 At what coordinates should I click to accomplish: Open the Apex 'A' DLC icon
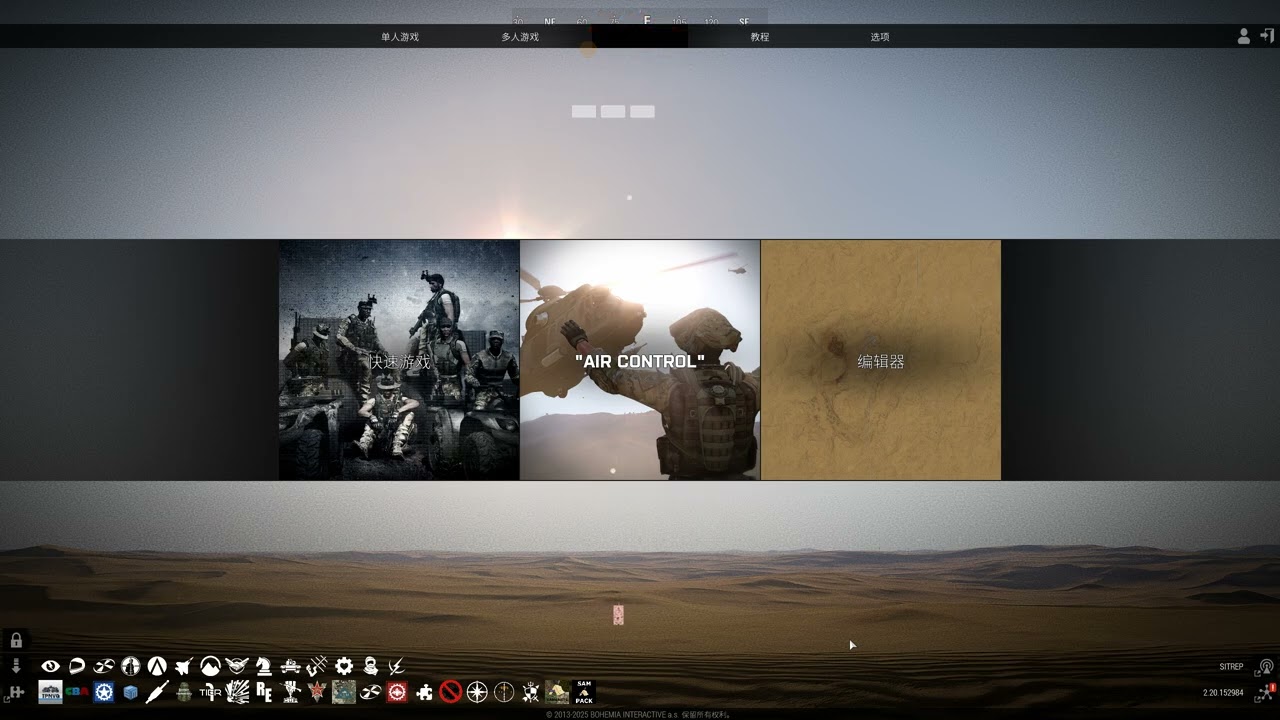[157, 666]
